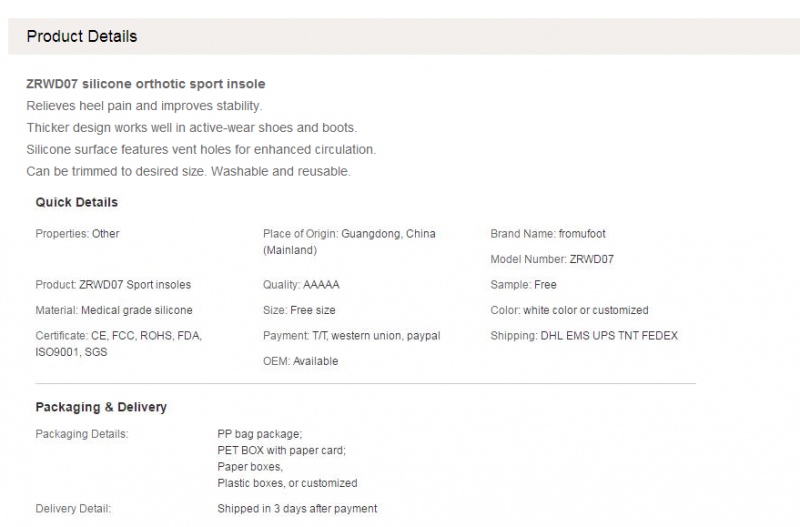Viewport: 800px width, 527px height.
Task: Click the Relieves heel pain description line
Action: (144, 106)
